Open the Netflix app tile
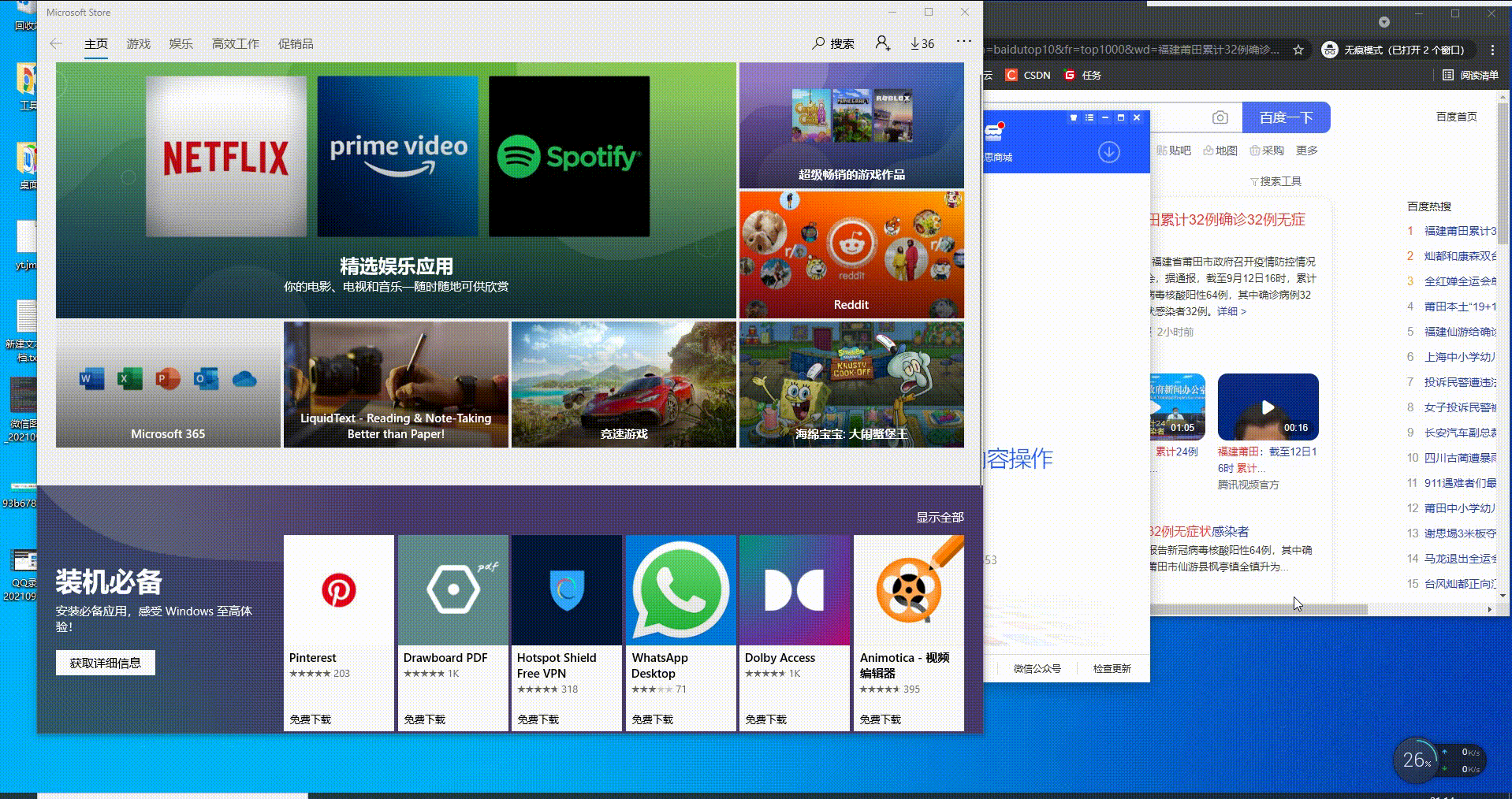Screen dimensions: 1512x799 (226, 156)
